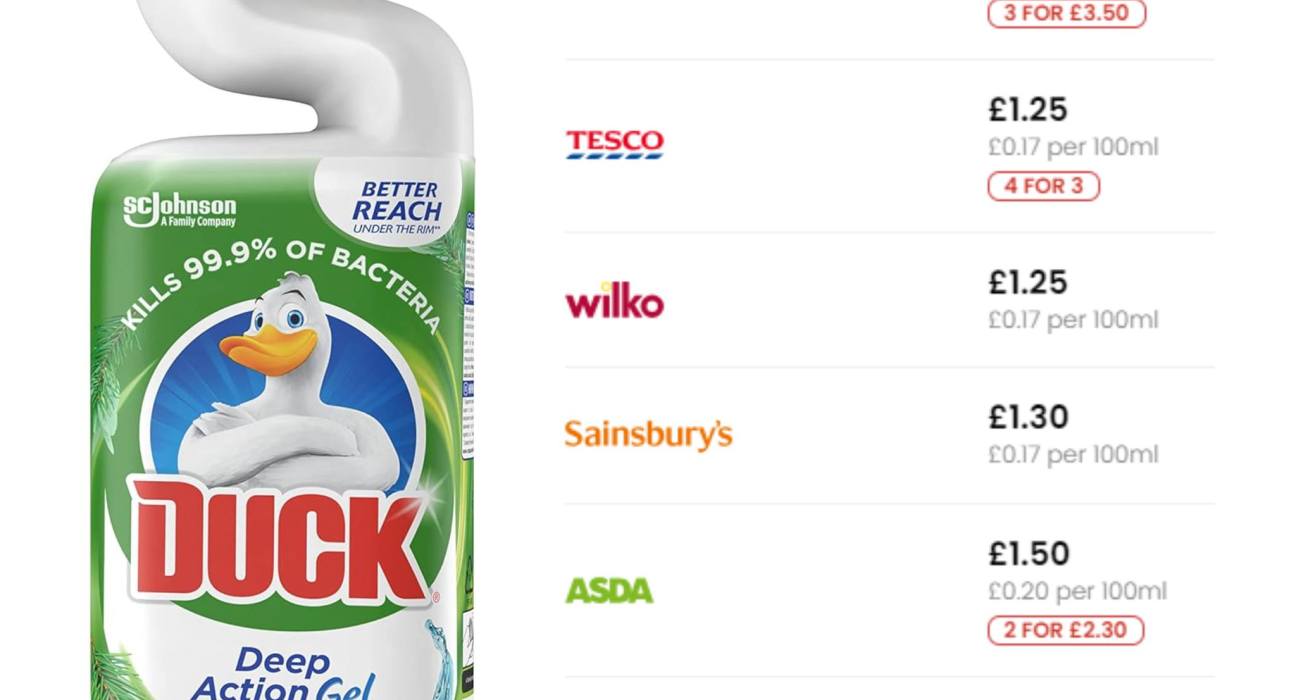Screen dimensions: 1296x700
Task: Click the Sainsbury's logo
Action: [648, 435]
